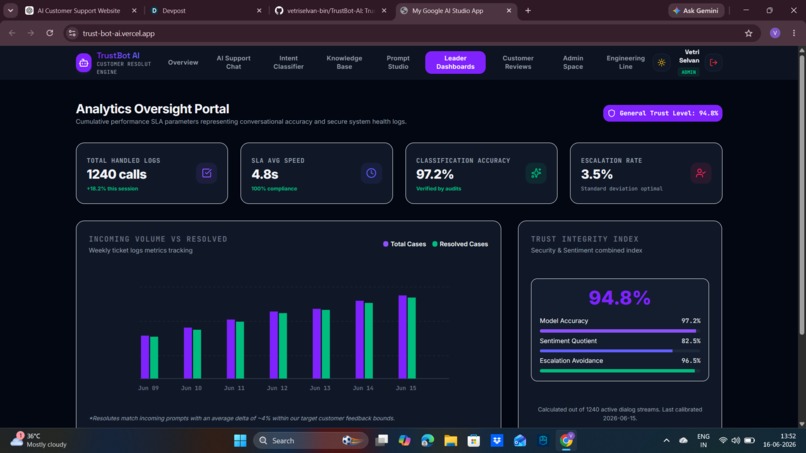Toggle the sun light-mode theme icon

coord(662,62)
